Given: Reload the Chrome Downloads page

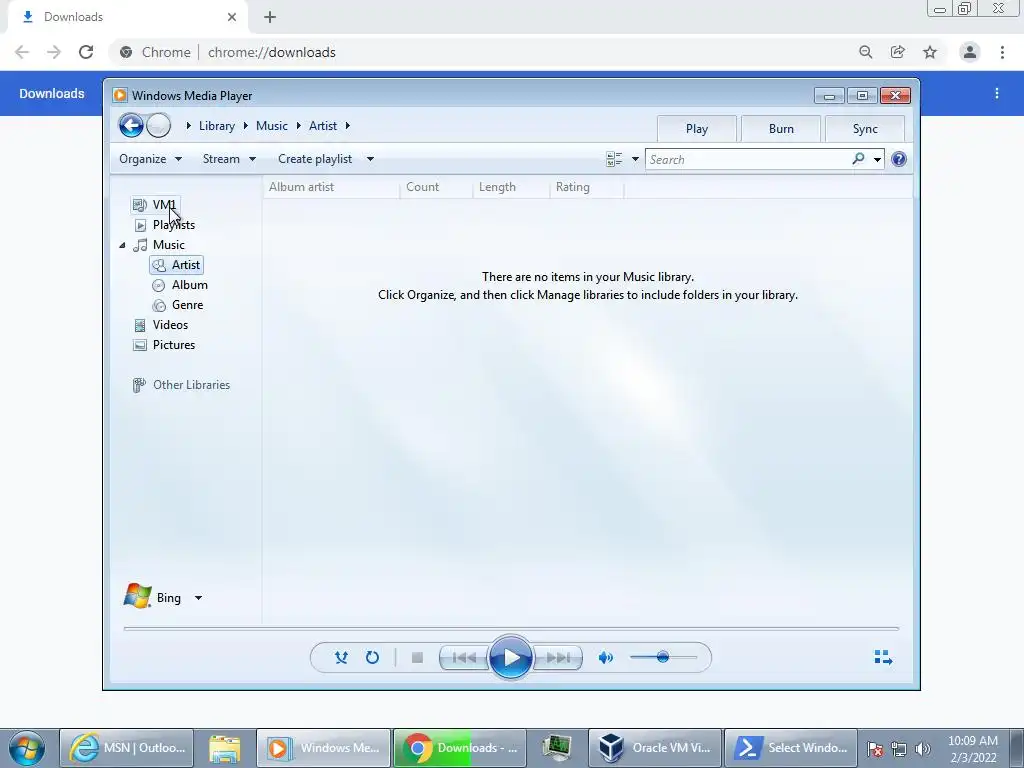Looking at the screenshot, I should coord(86,52).
